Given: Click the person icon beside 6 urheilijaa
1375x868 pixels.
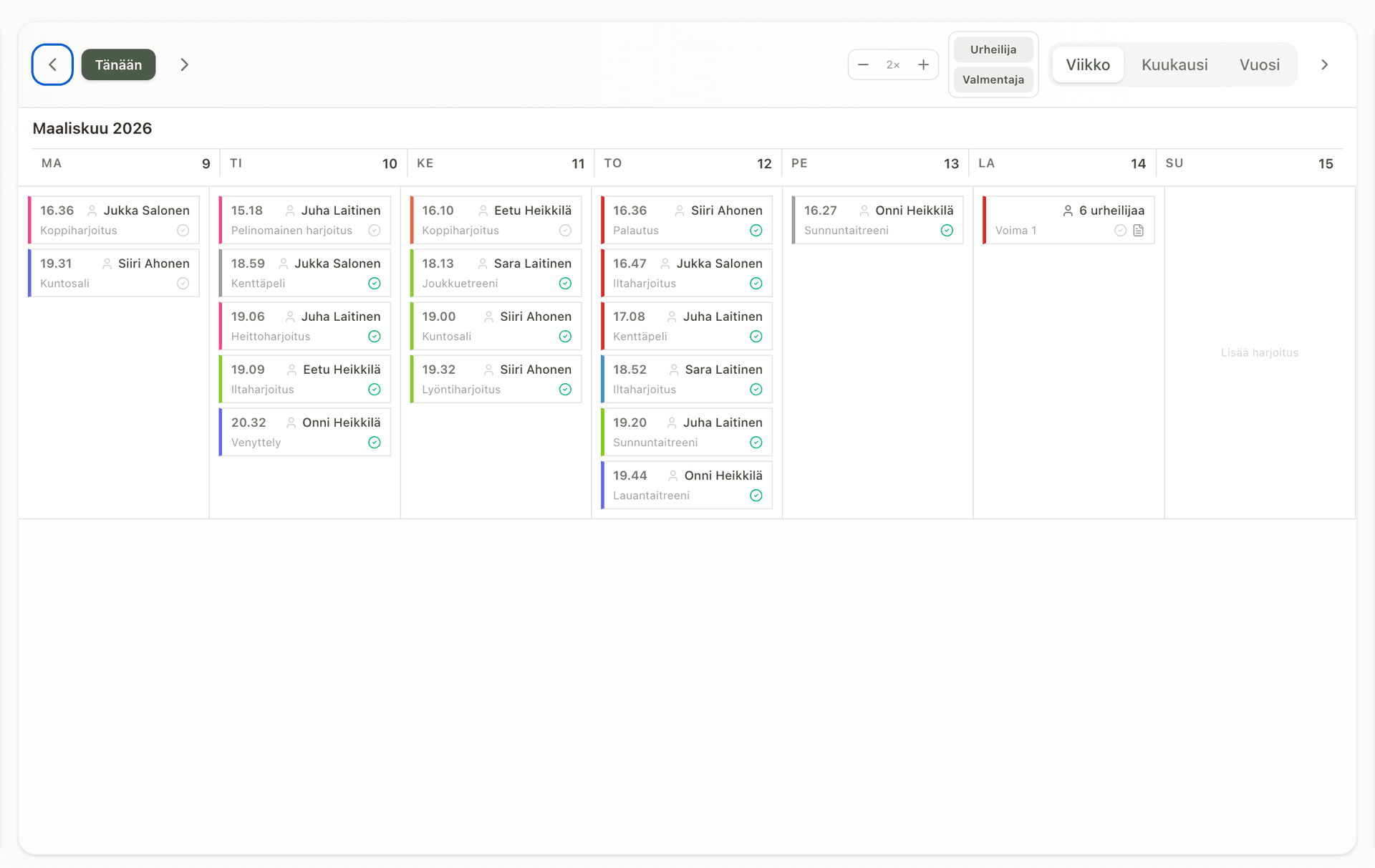Looking at the screenshot, I should [x=1068, y=211].
